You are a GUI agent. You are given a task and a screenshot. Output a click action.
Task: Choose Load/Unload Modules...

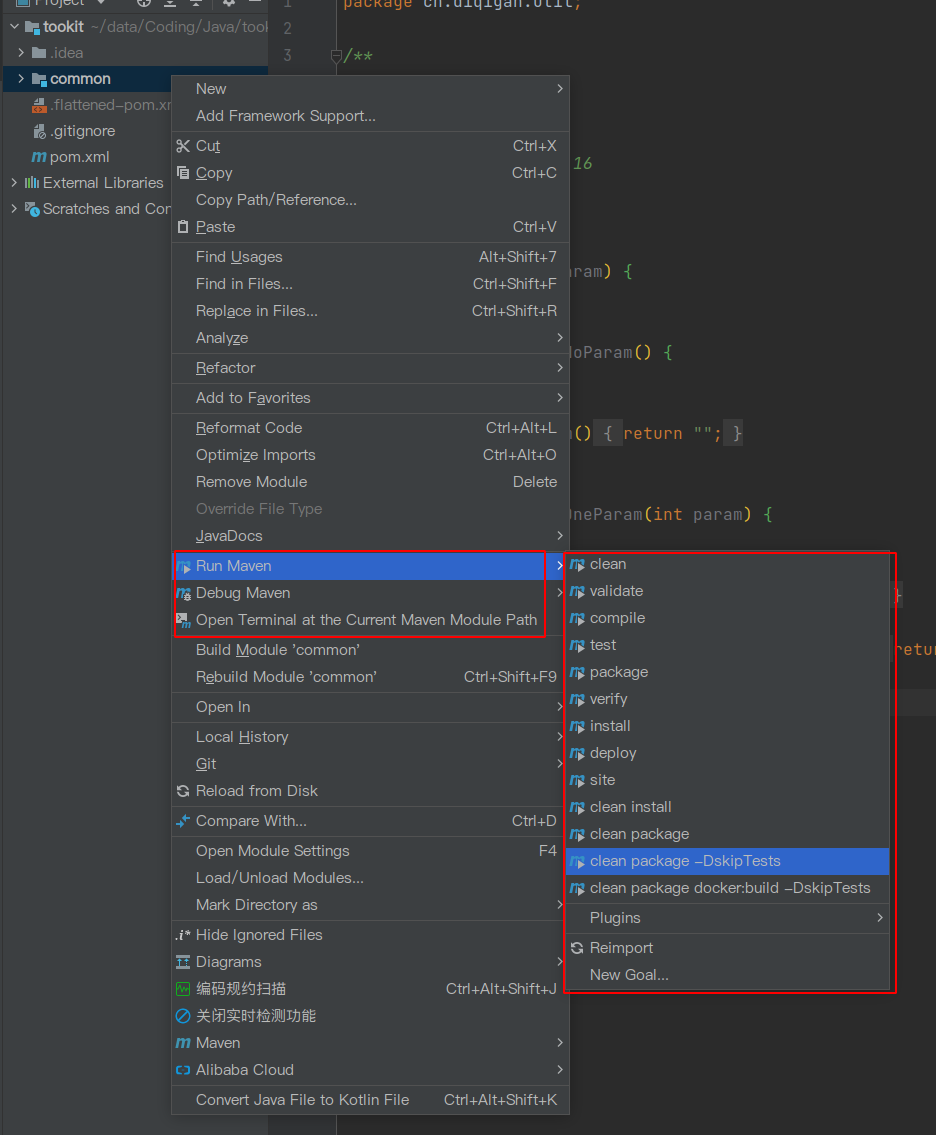pyautogui.click(x=371, y=878)
